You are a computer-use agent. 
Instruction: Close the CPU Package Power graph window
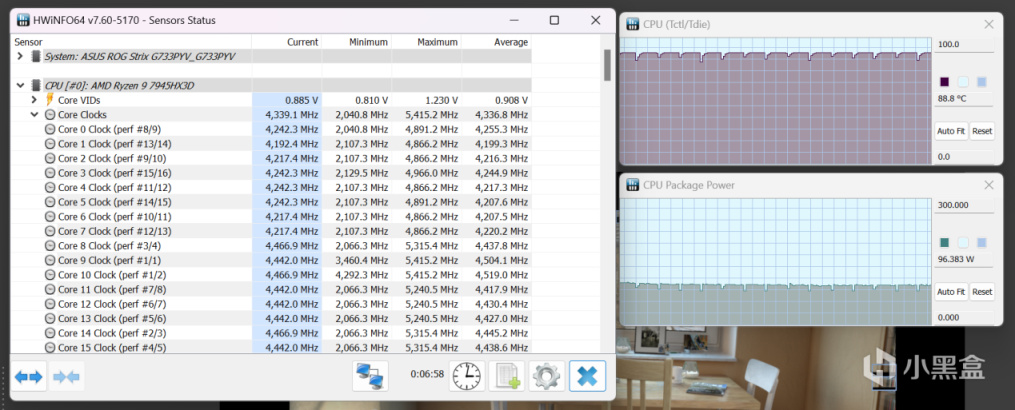(x=988, y=185)
